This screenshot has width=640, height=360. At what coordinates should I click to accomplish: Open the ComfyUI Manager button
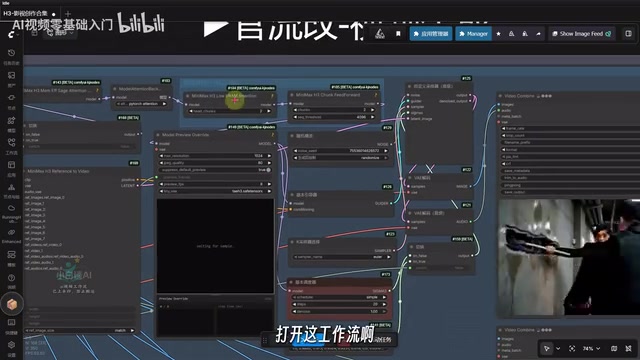[x=473, y=34]
